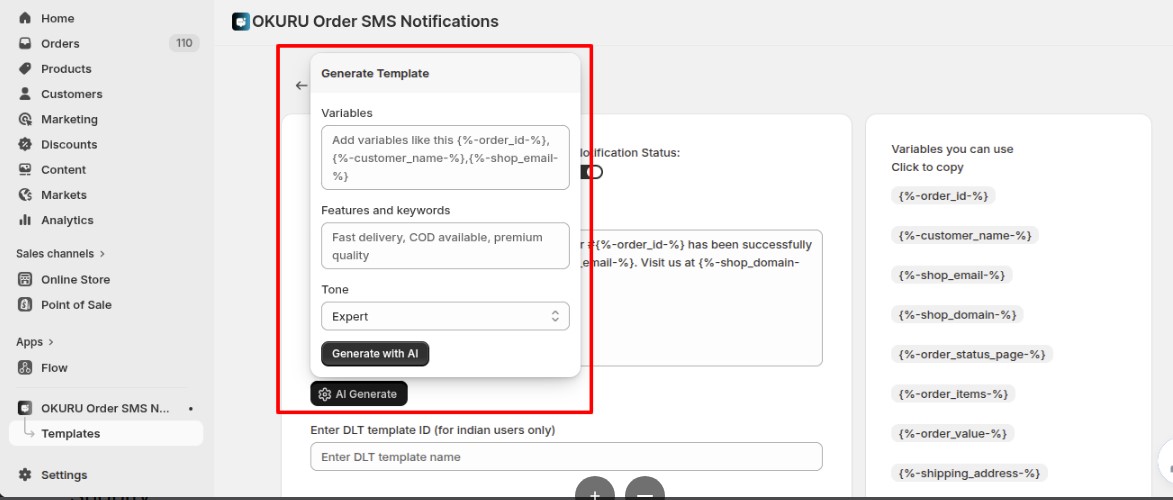
Task: Open the Tone dropdown showing Expert
Action: click(x=445, y=316)
